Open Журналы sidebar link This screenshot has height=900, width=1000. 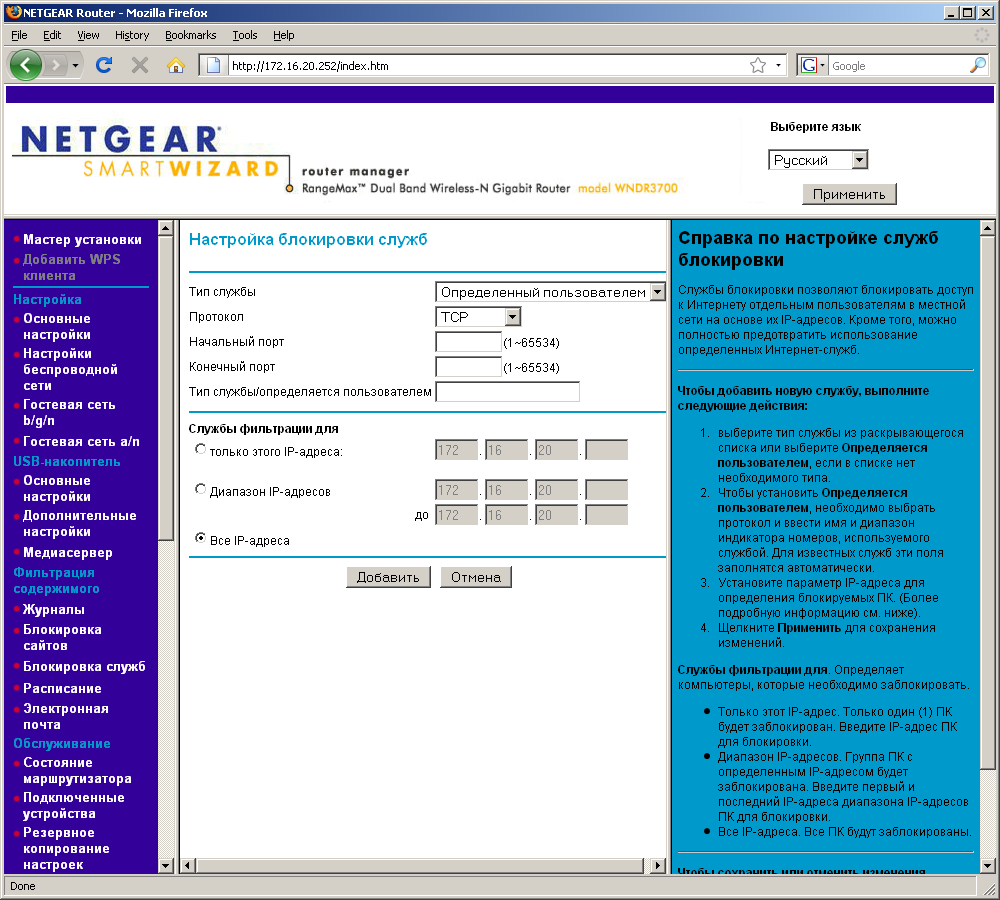pos(54,609)
